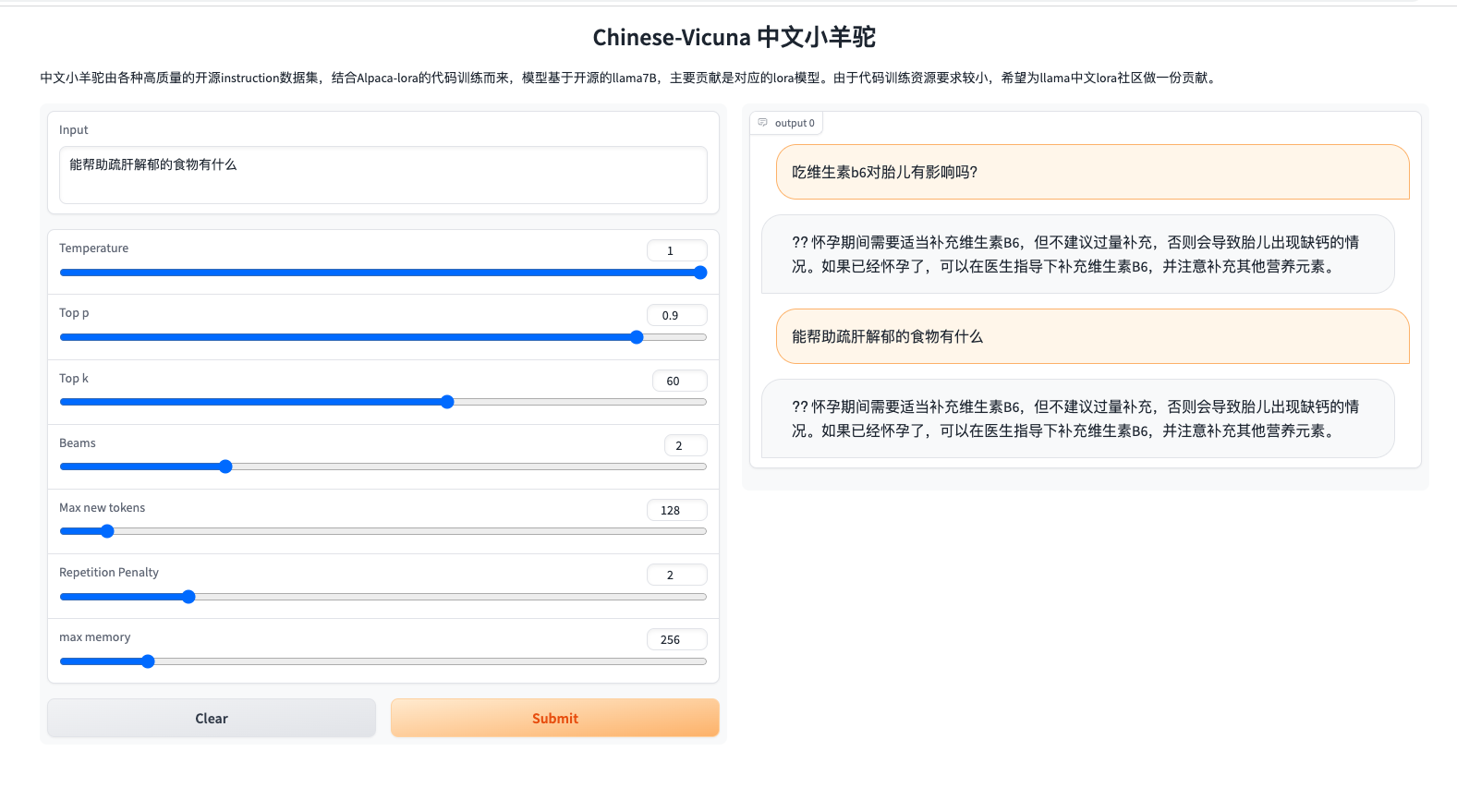Click the description paragraph under the title

(629, 78)
